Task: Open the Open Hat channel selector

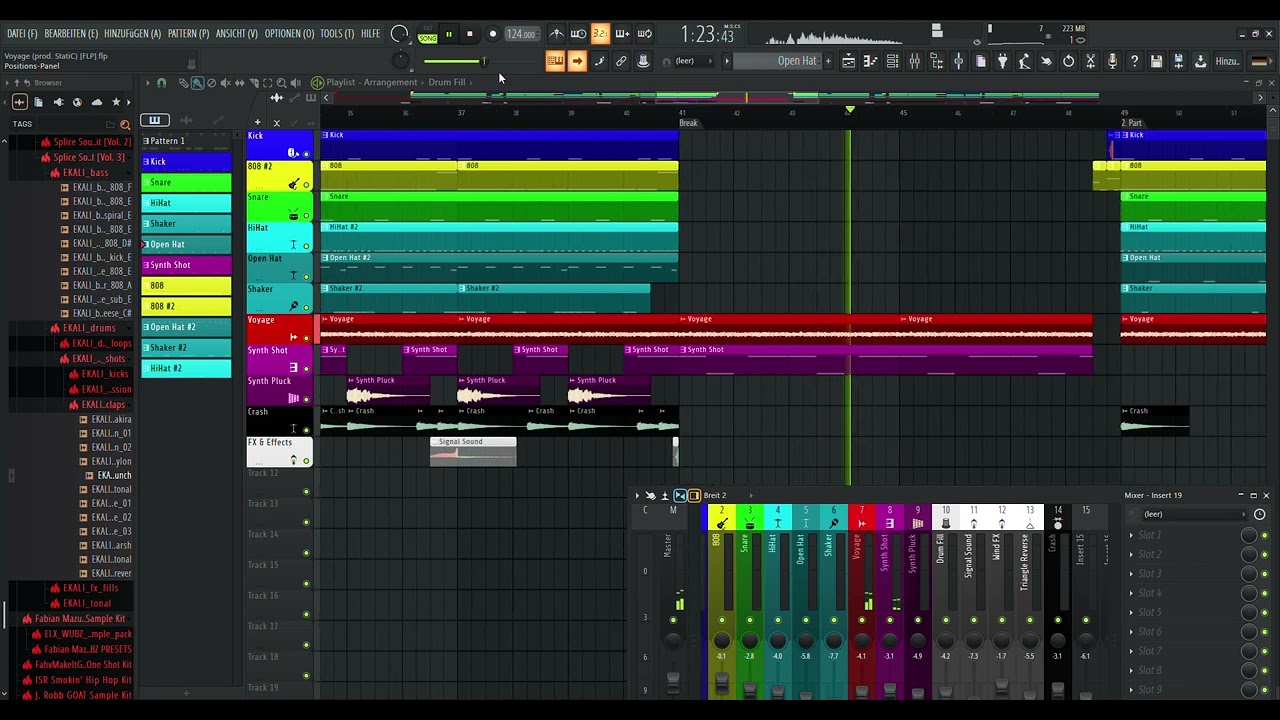Action: click(778, 61)
